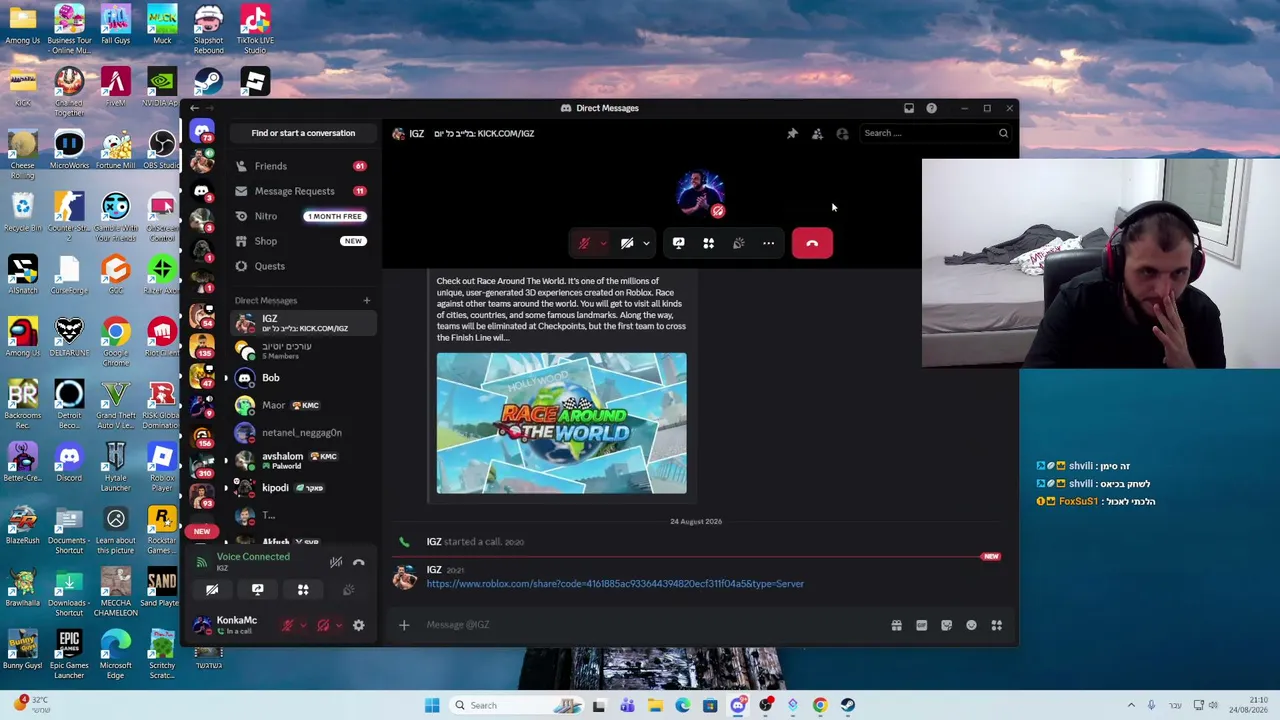Share screen from the voice panel
Viewport: 1280px width, 720px height.
tap(257, 590)
